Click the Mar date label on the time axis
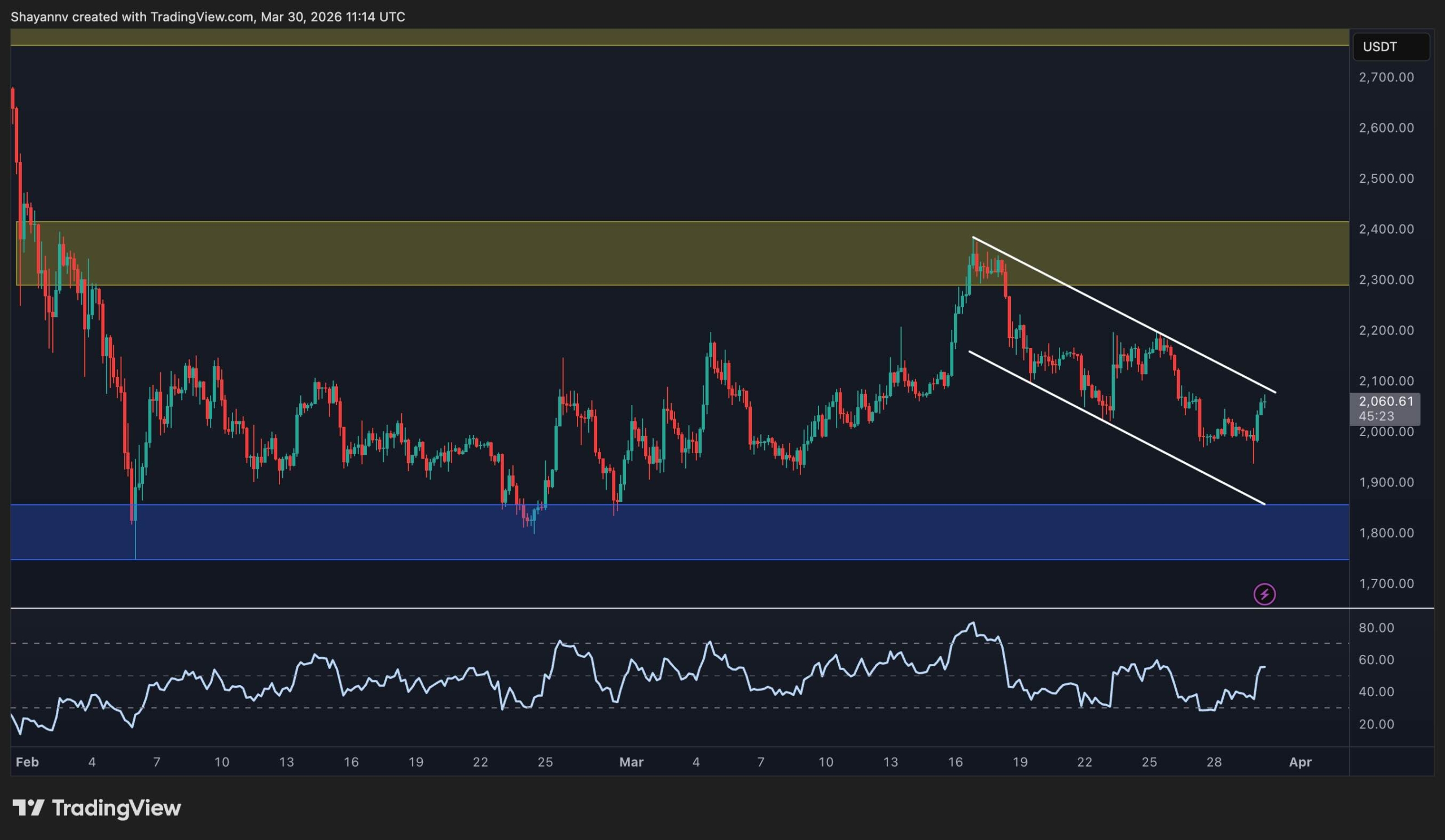The image size is (1445, 840). [631, 762]
